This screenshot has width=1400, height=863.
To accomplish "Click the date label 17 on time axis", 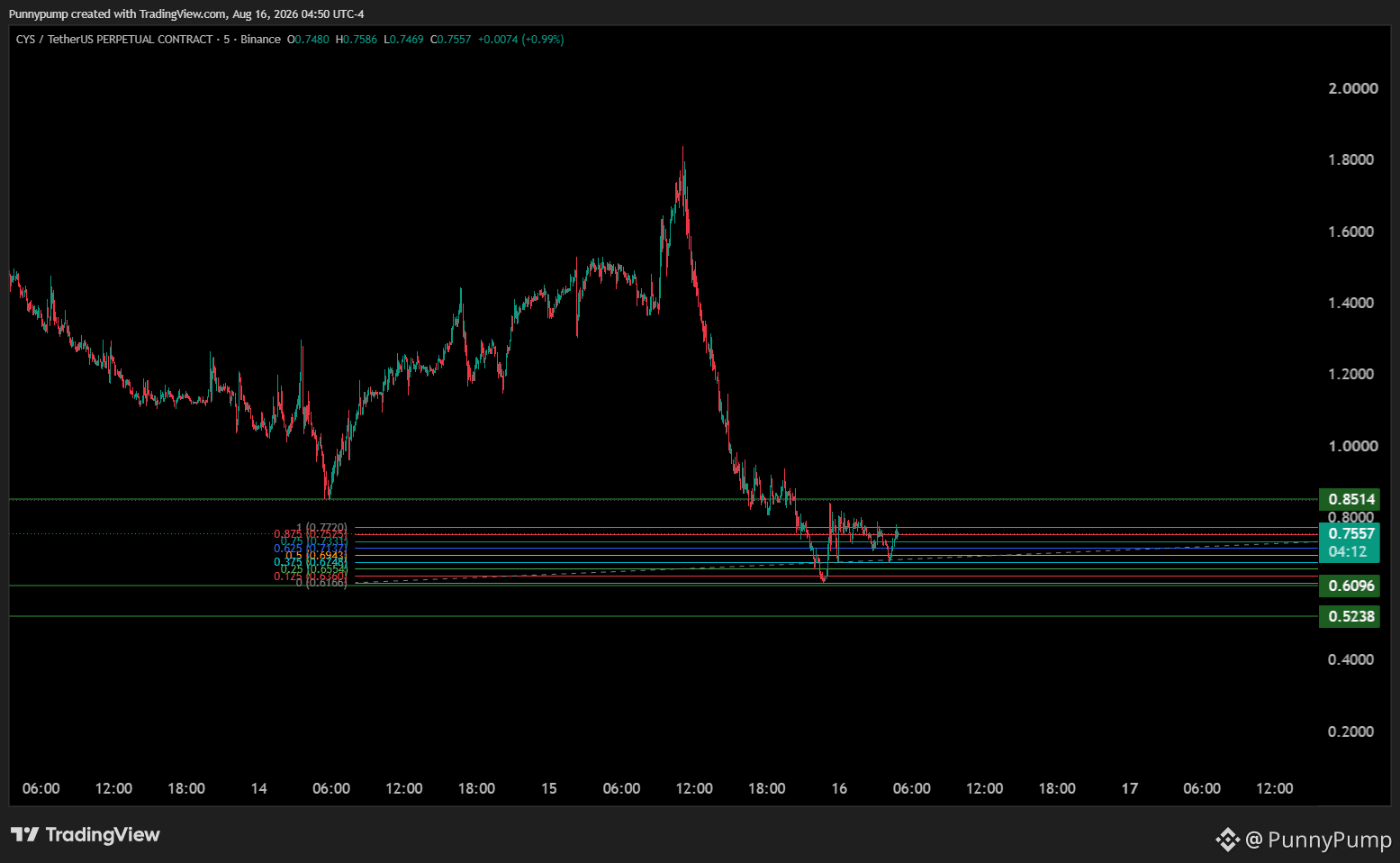I will [1130, 788].
